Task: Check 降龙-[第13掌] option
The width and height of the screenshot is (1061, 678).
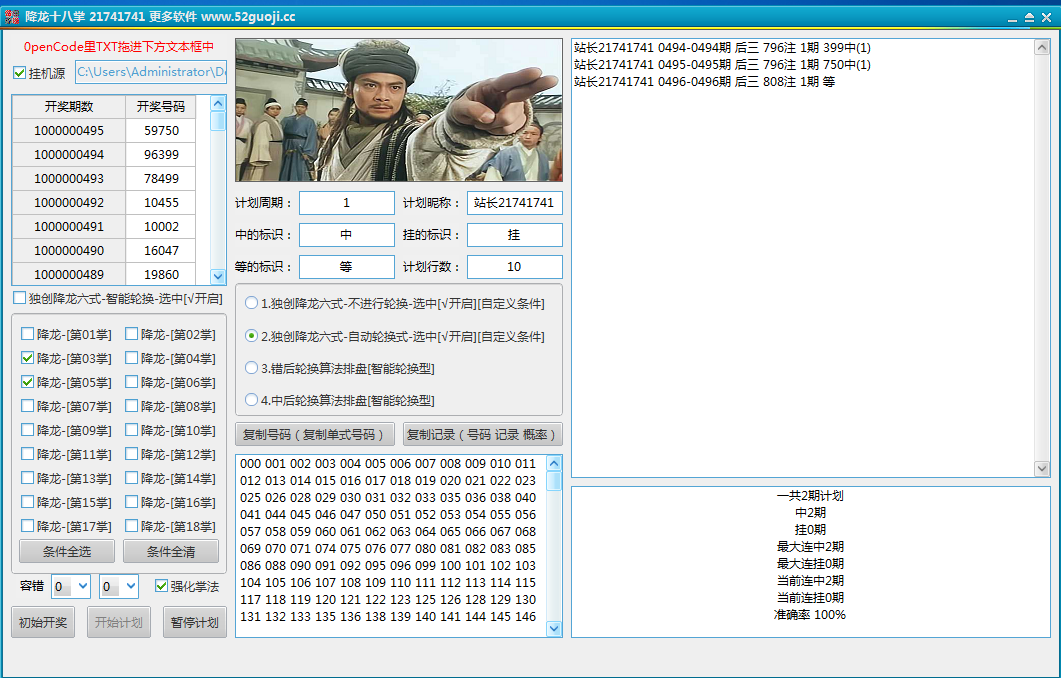Action: pos(28,478)
